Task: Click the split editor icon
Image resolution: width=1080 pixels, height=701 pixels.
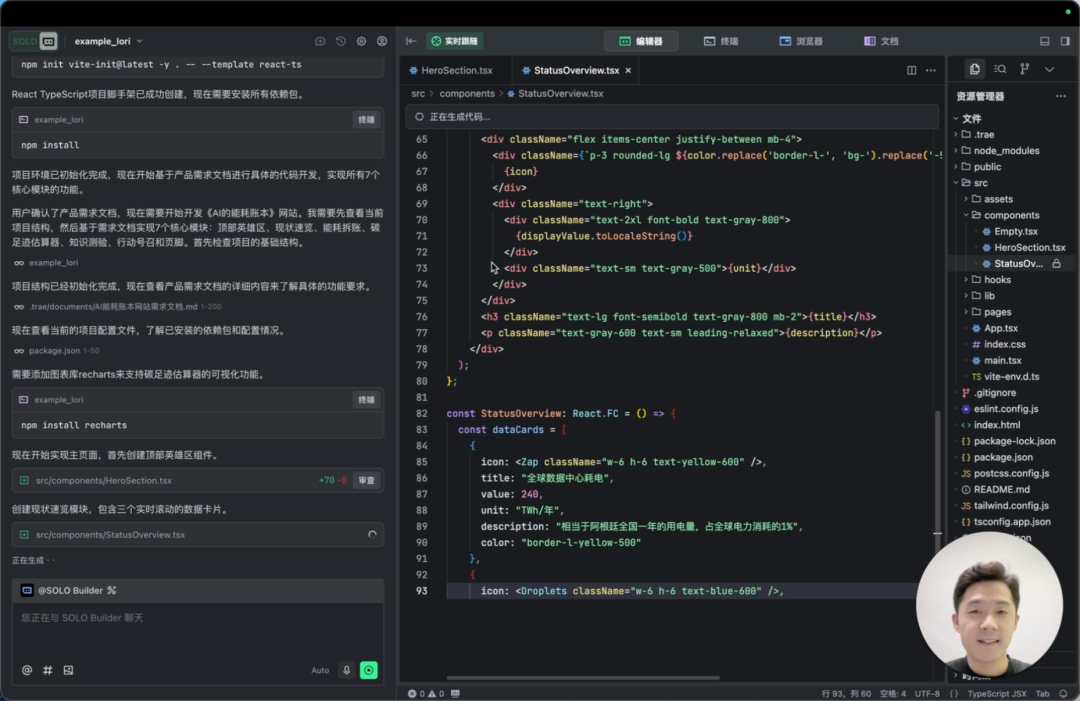Action: click(911, 70)
